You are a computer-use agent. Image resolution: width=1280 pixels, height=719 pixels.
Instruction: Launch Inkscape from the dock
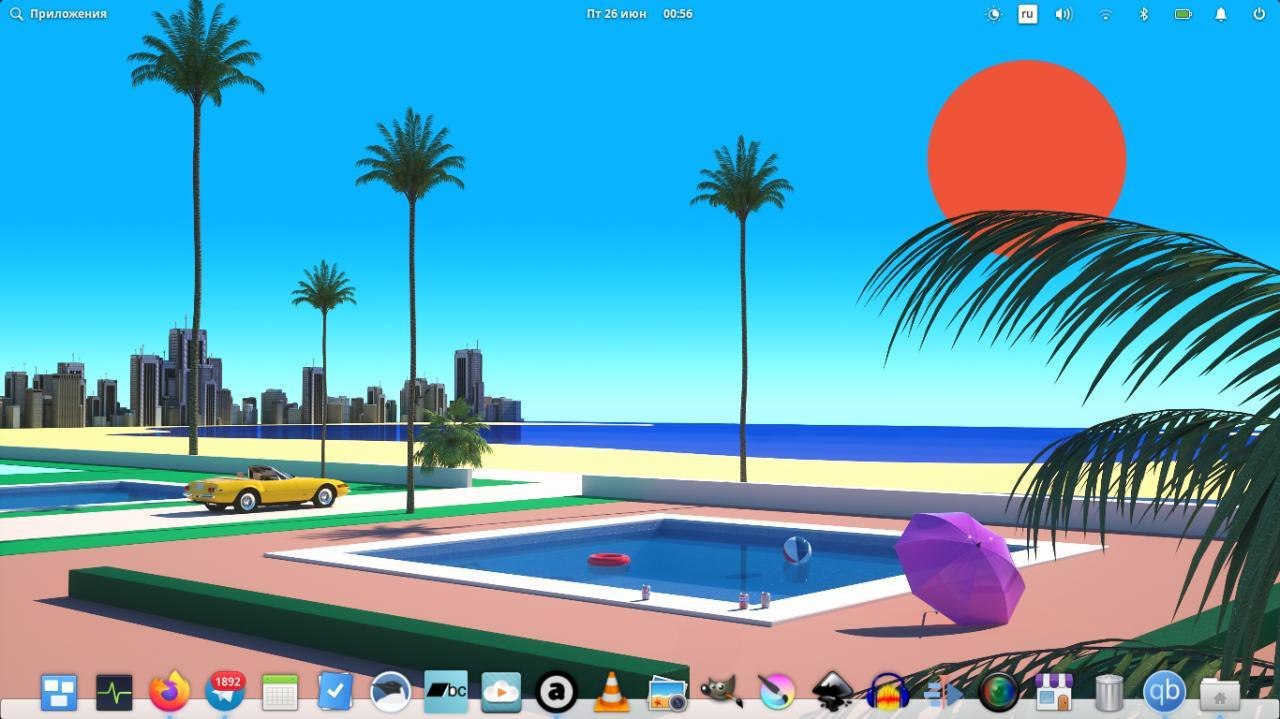point(832,691)
